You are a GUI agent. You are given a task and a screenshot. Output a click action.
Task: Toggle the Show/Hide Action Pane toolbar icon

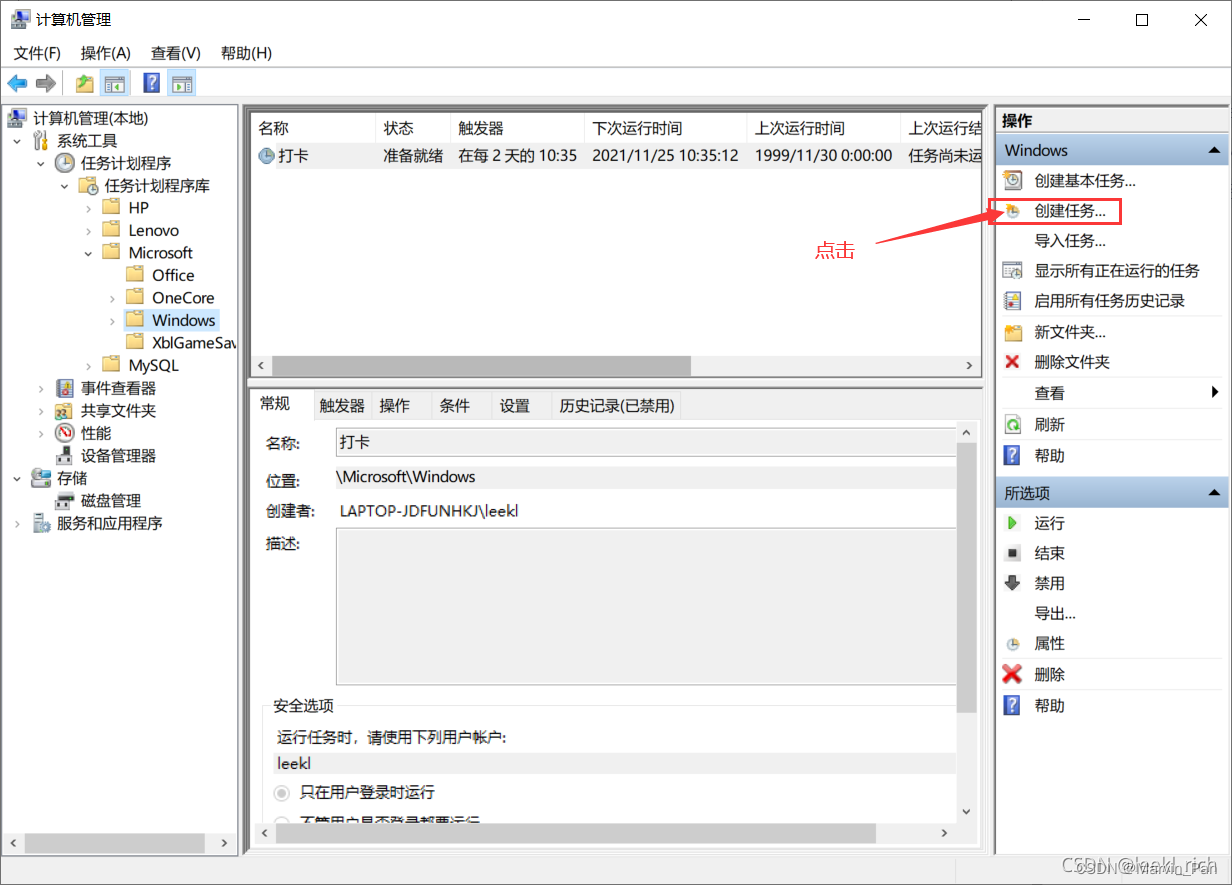182,83
